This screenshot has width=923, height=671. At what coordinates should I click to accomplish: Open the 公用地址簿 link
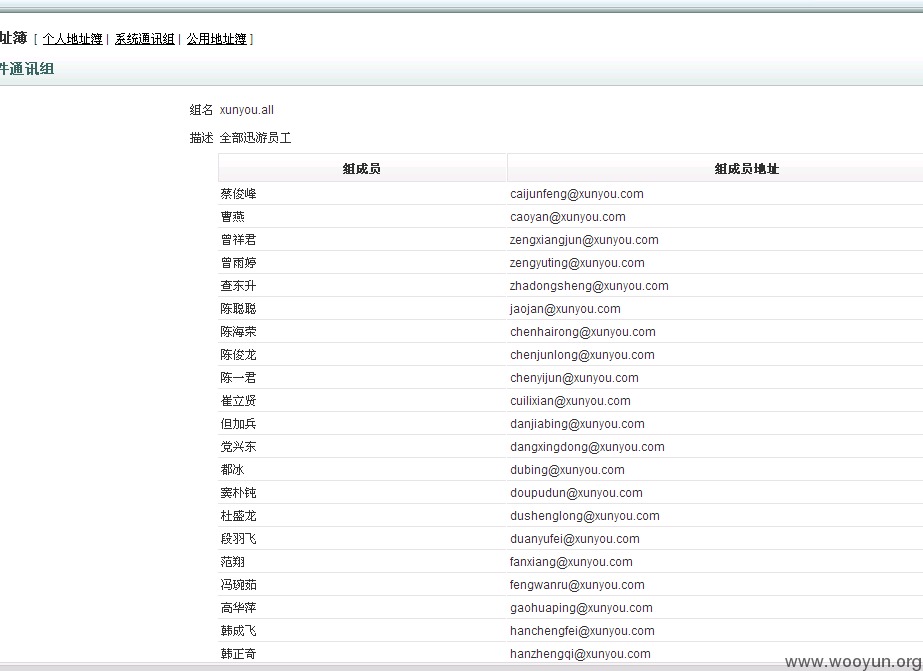click(x=216, y=39)
